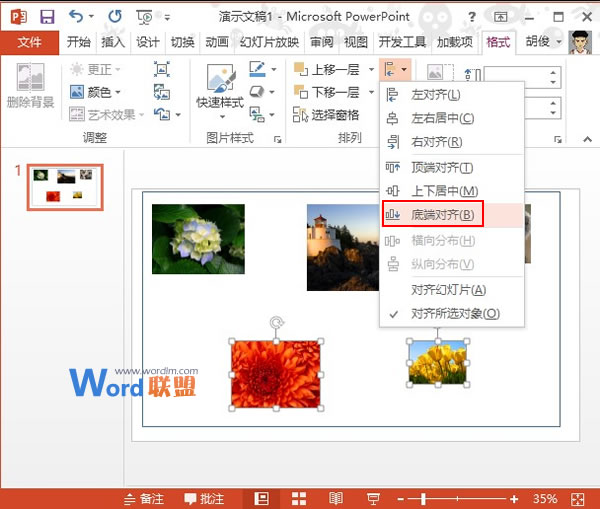This screenshot has height=509, width=600.
Task: Open Artistic Effects (艺术效果) dropdown
Action: [x=107, y=114]
